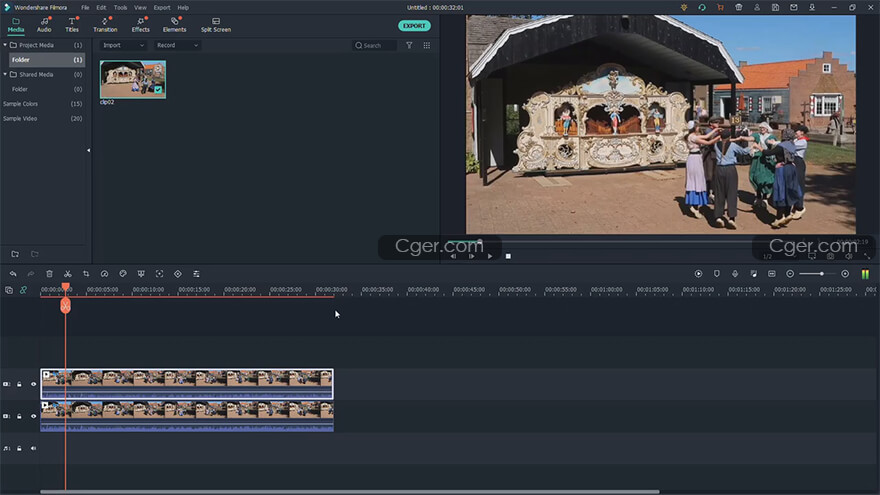880x495 pixels.
Task: Open the Color palette icon in toolbar
Action: click(x=123, y=274)
